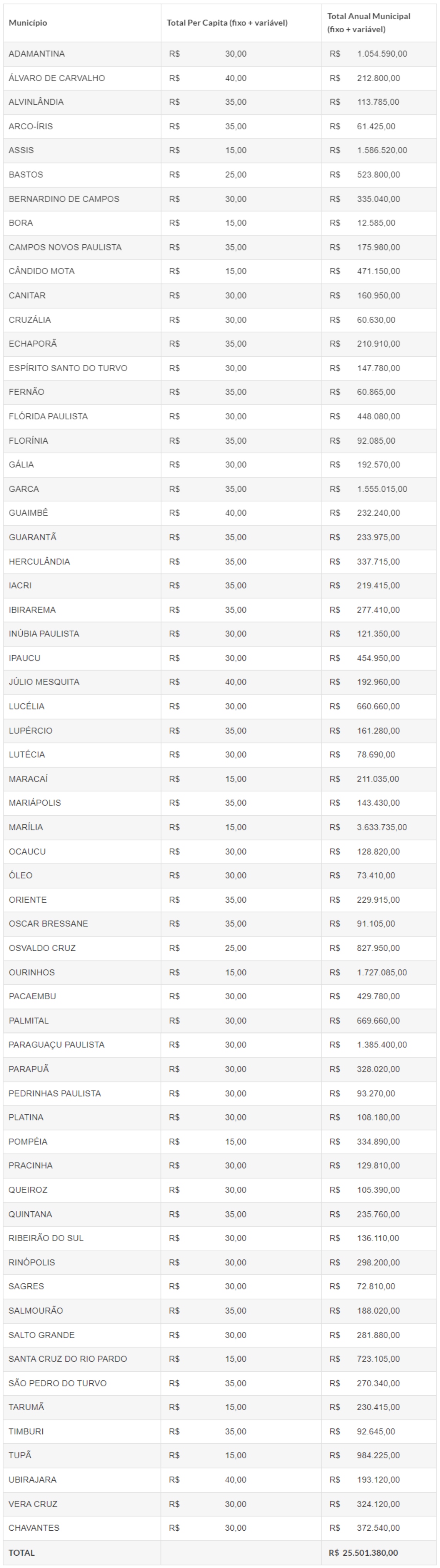
Task: Click the OSVALDO CRUZ annual value 827.950,00
Action: 378,948
